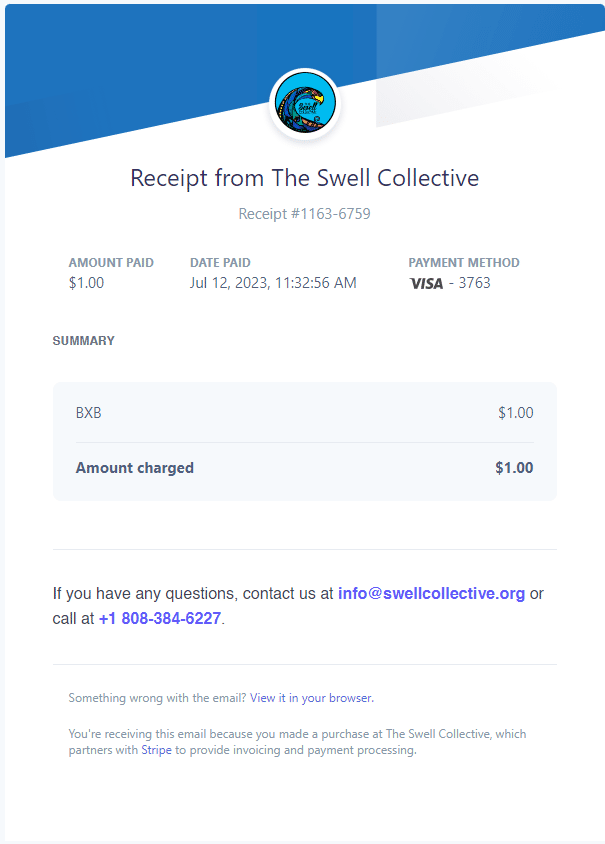605x844 pixels.
Task: Follow the Stripe link in footer
Action: click(156, 750)
